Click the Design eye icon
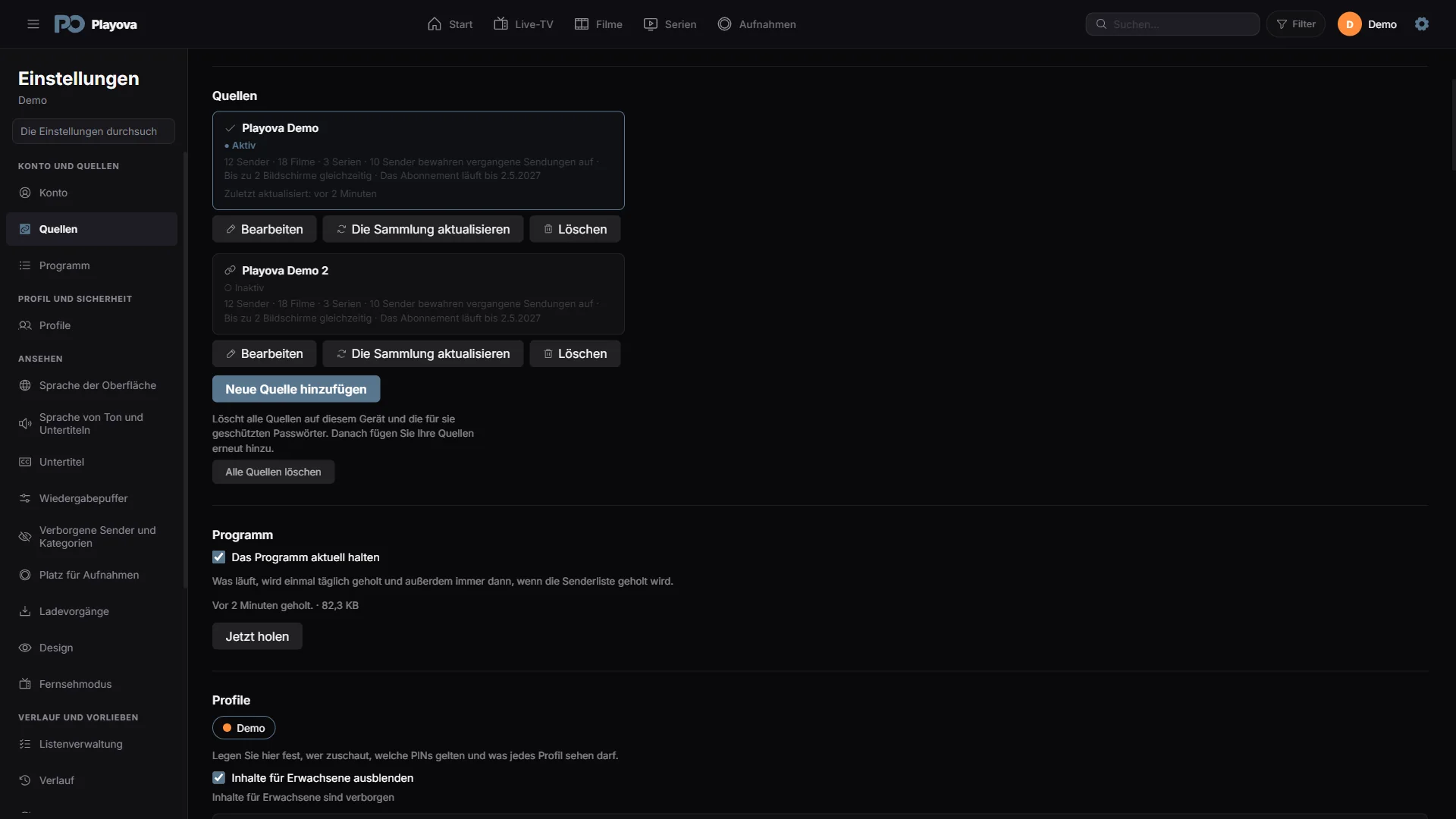1456x819 pixels. pyautogui.click(x=25, y=648)
